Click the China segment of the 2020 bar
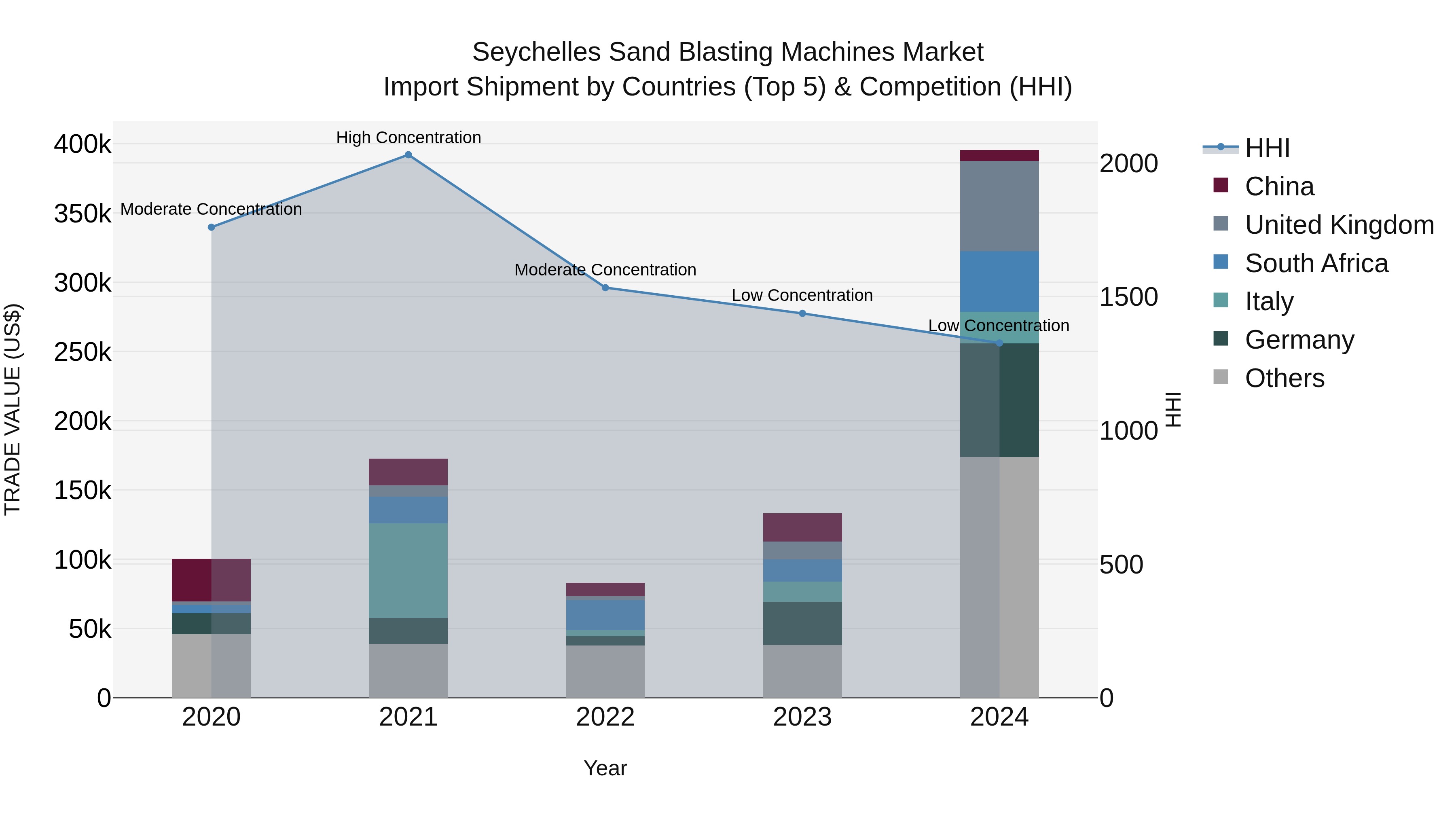 (212, 580)
